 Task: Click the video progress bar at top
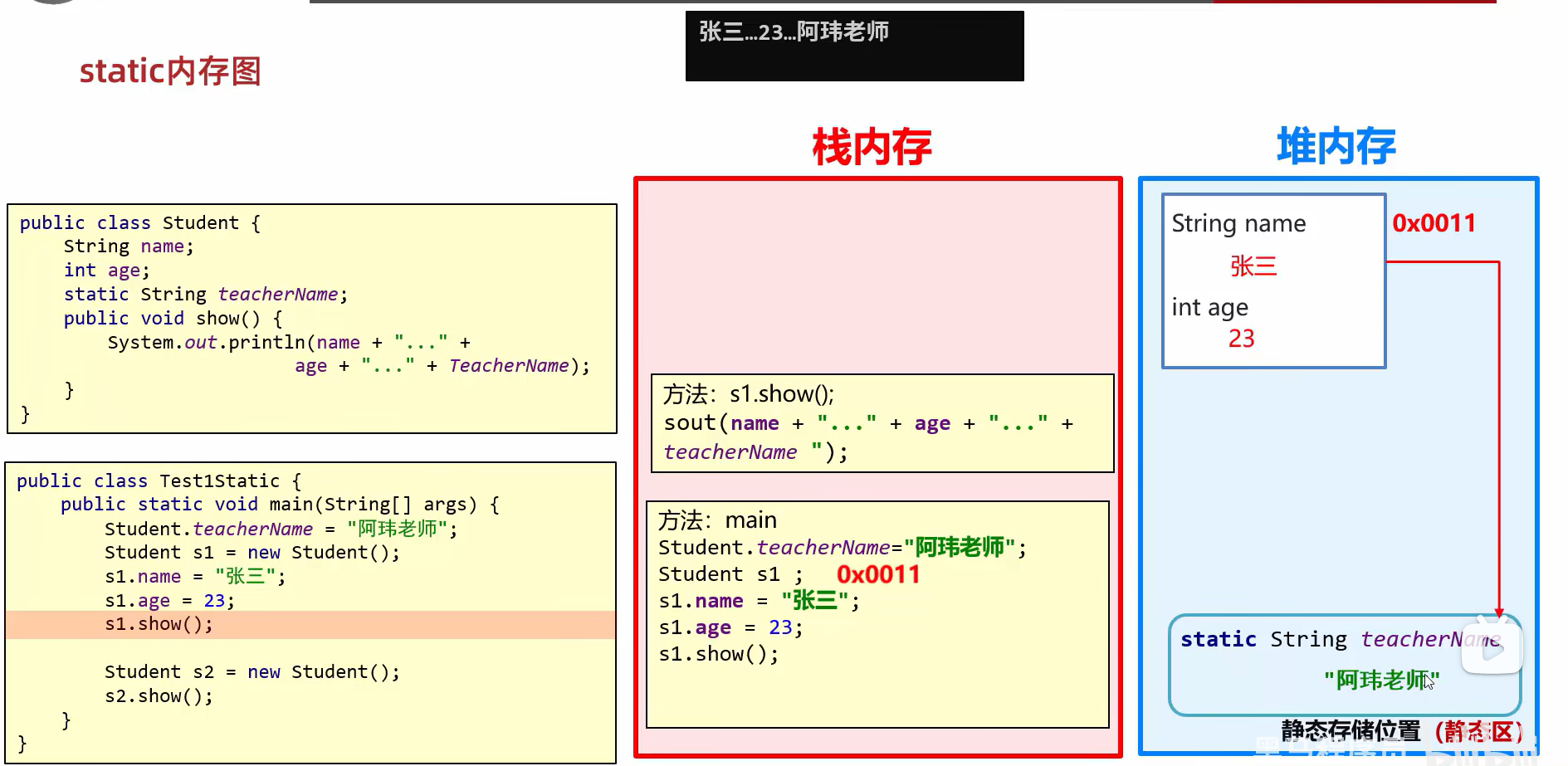(x=902, y=2)
